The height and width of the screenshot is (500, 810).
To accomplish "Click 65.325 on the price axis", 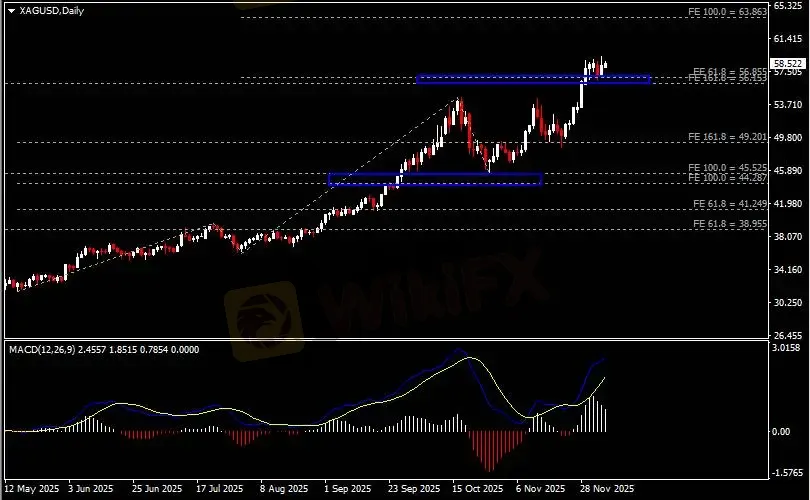I will click(789, 6).
